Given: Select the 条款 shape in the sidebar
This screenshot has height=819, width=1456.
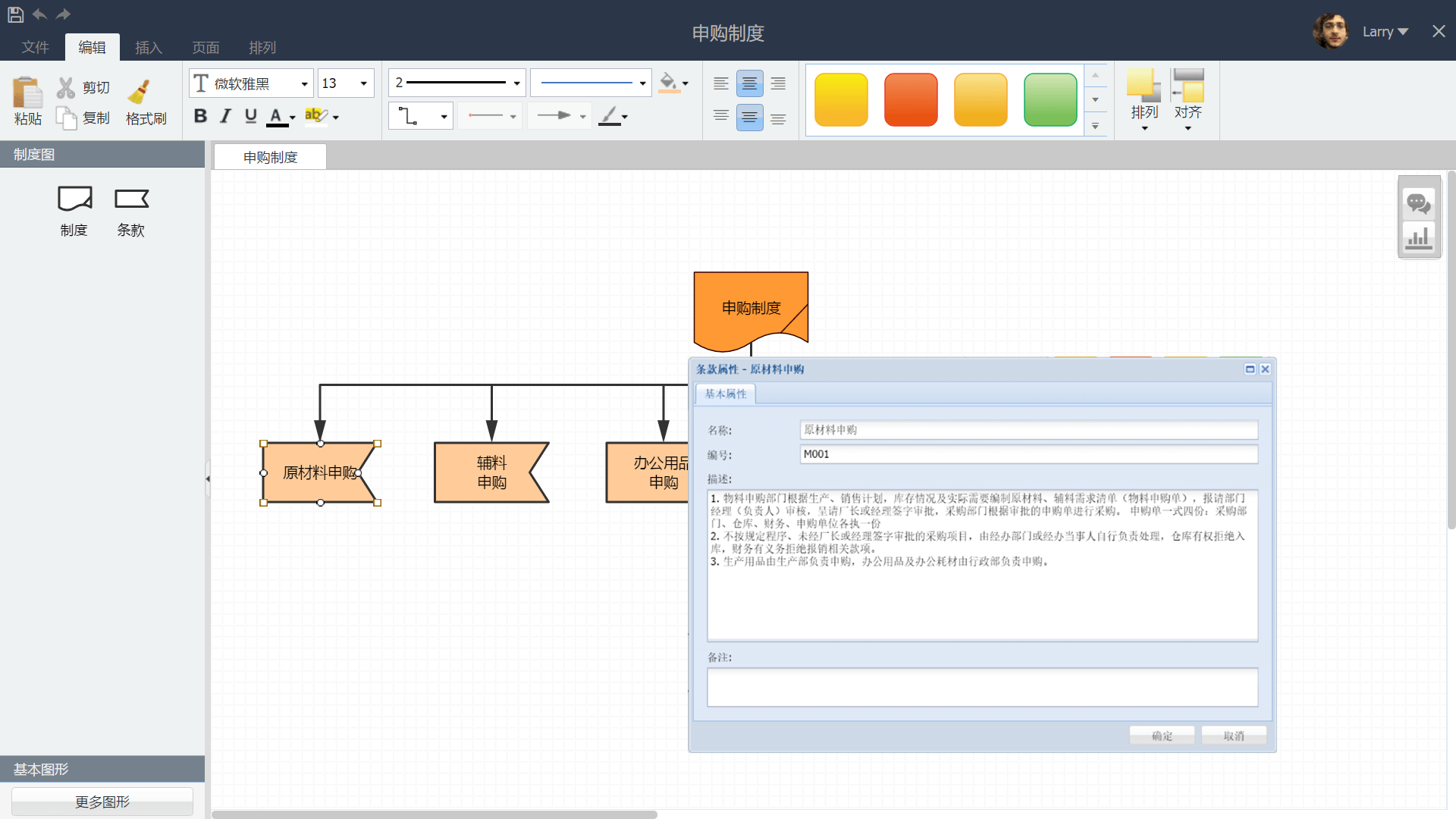Looking at the screenshot, I should point(131,199).
